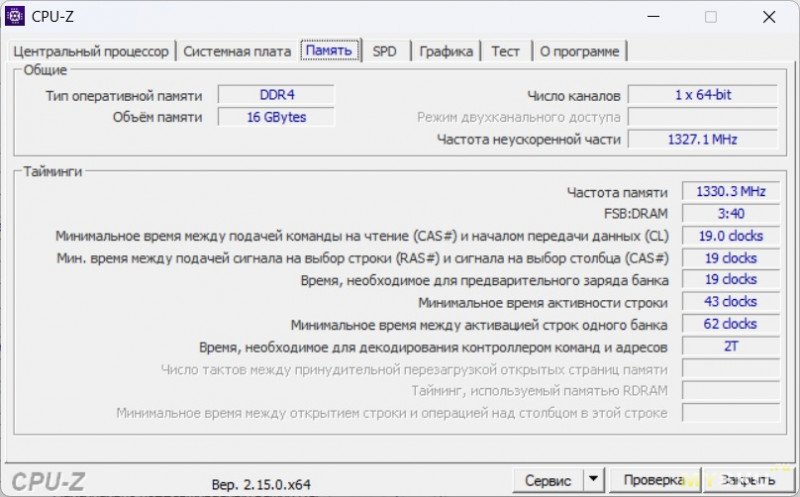
Task: Show the О программе tab
Action: click(580, 51)
